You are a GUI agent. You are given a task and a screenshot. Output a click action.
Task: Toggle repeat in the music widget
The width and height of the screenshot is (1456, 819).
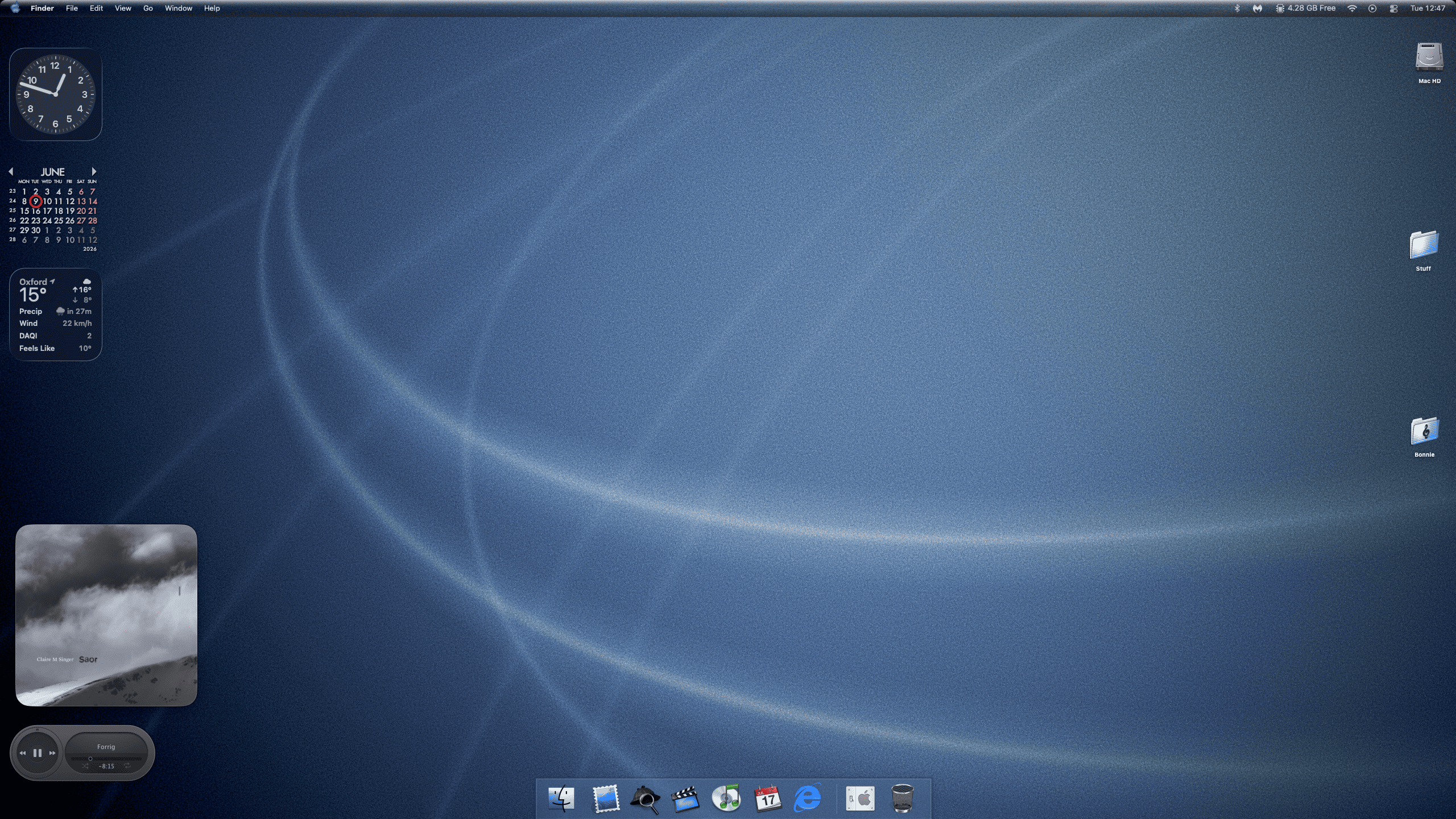point(127,766)
